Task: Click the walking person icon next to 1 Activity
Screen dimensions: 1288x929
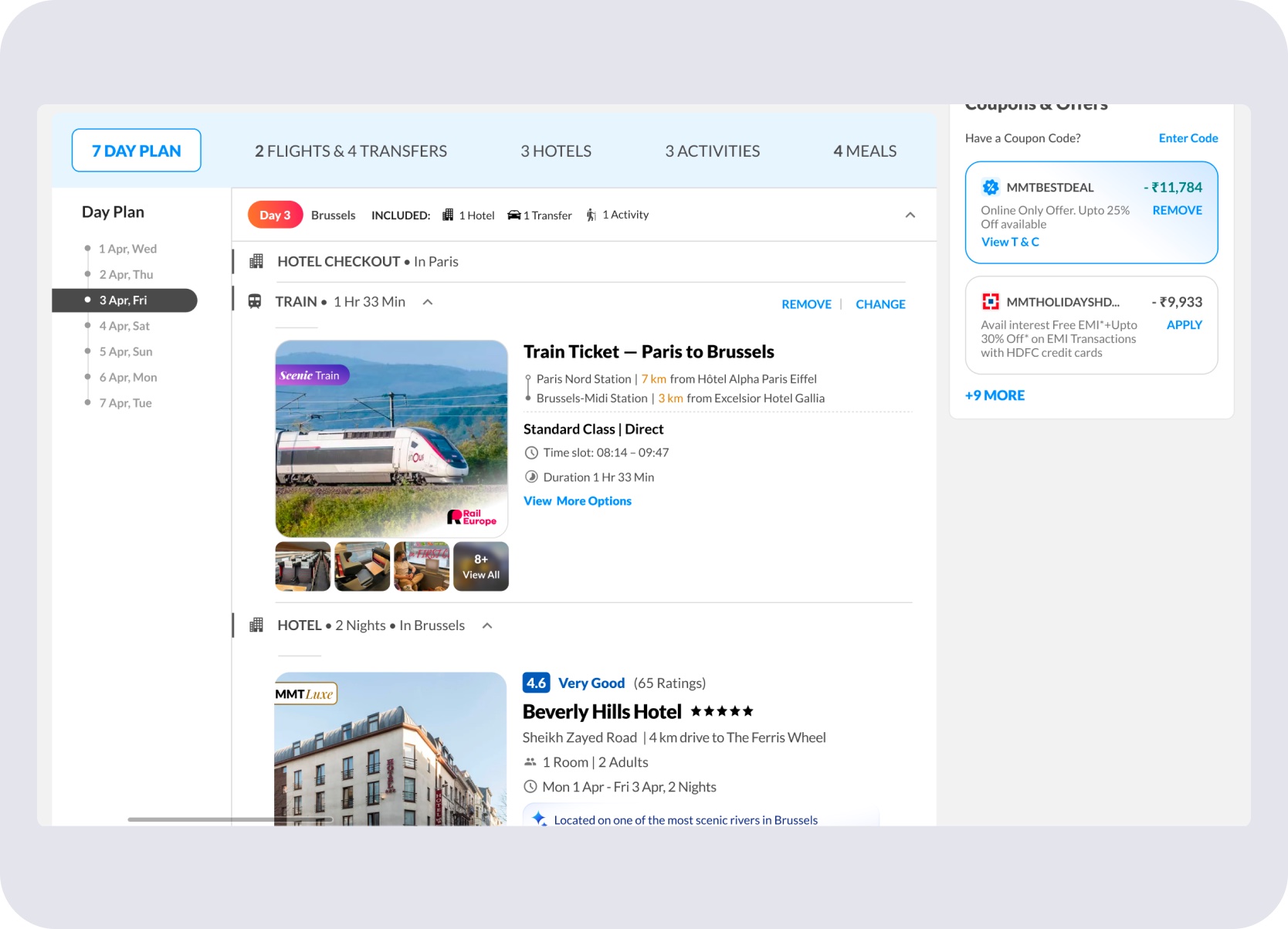Action: (591, 215)
